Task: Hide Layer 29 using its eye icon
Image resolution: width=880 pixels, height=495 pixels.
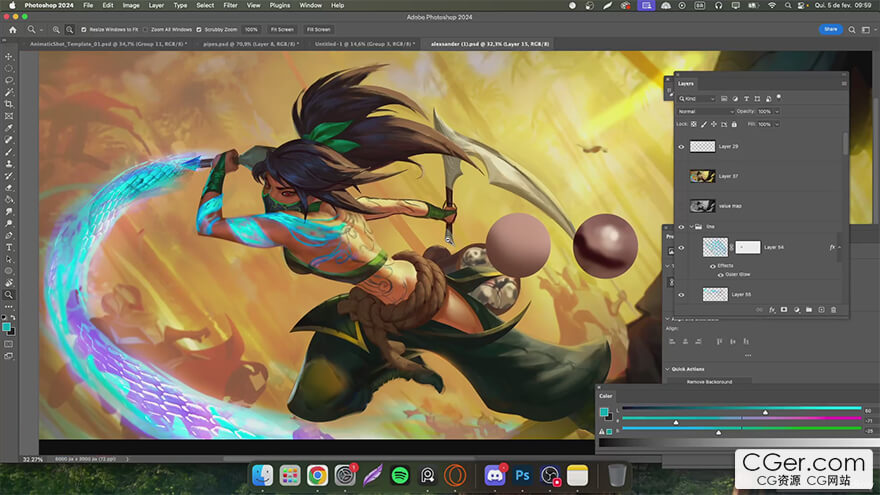Action: [682, 147]
